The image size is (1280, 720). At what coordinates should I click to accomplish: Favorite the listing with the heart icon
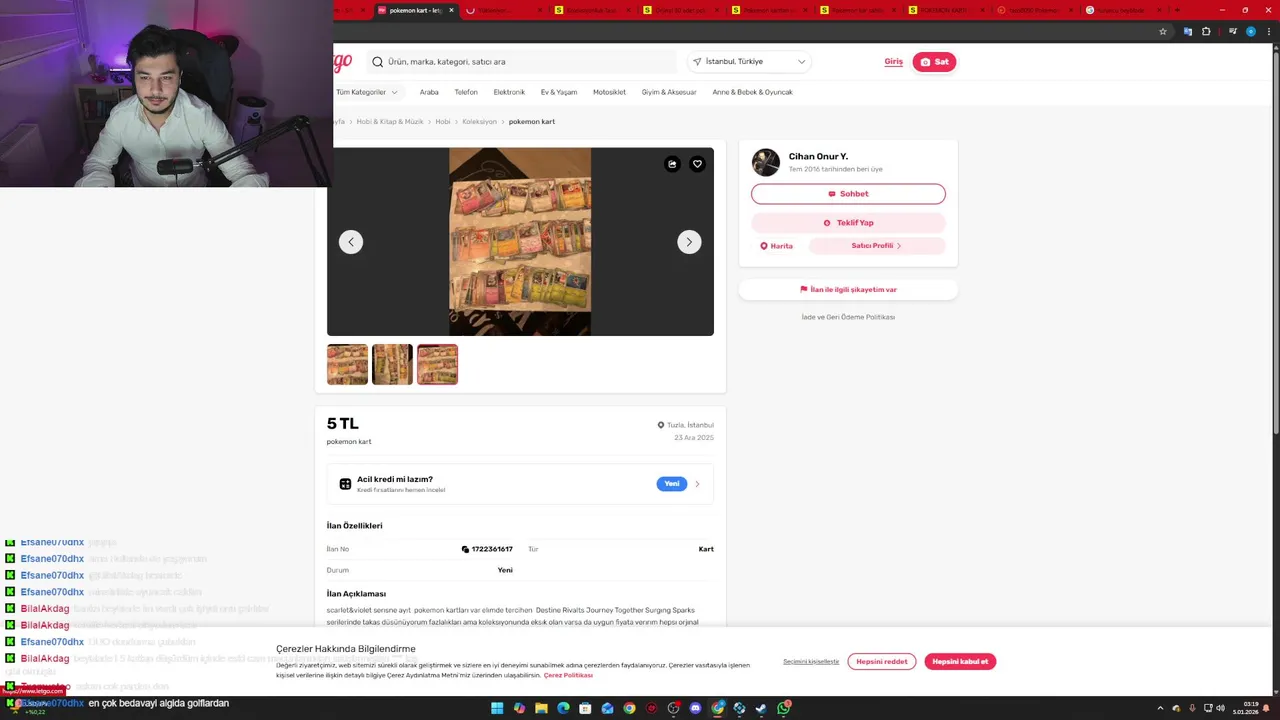point(697,164)
